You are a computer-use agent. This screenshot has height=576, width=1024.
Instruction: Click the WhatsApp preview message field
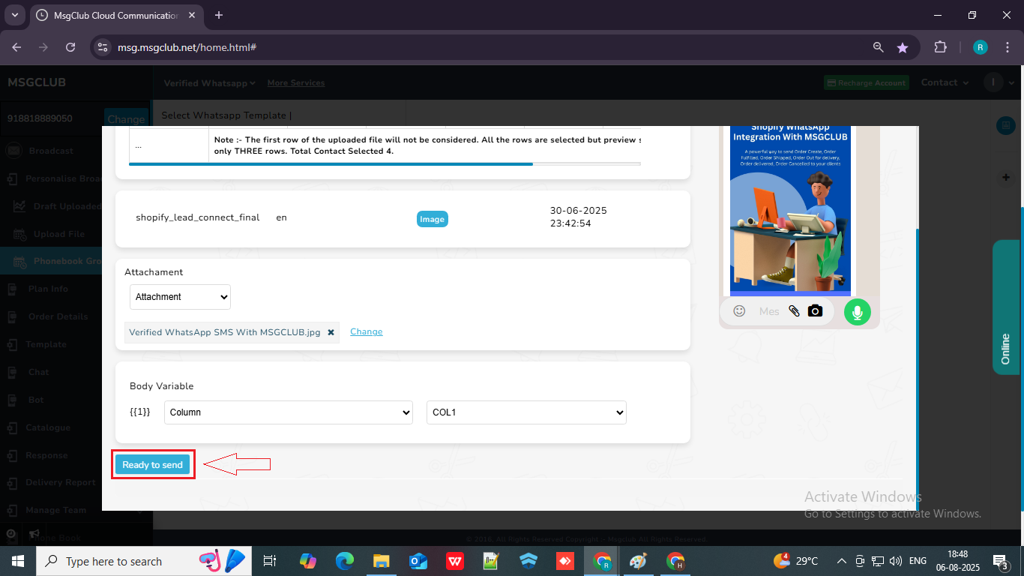tap(769, 312)
